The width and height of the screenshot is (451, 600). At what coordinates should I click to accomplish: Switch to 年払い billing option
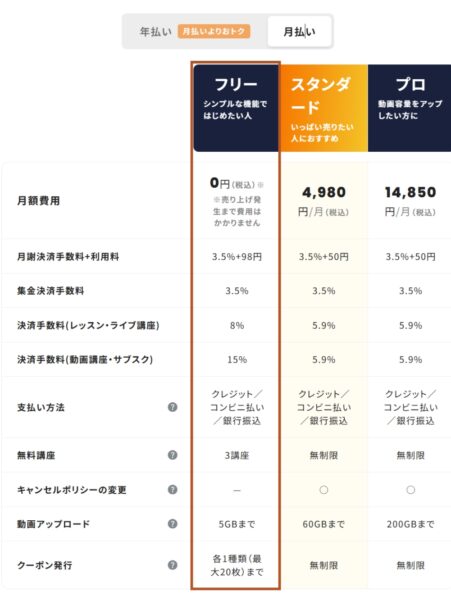click(155, 32)
